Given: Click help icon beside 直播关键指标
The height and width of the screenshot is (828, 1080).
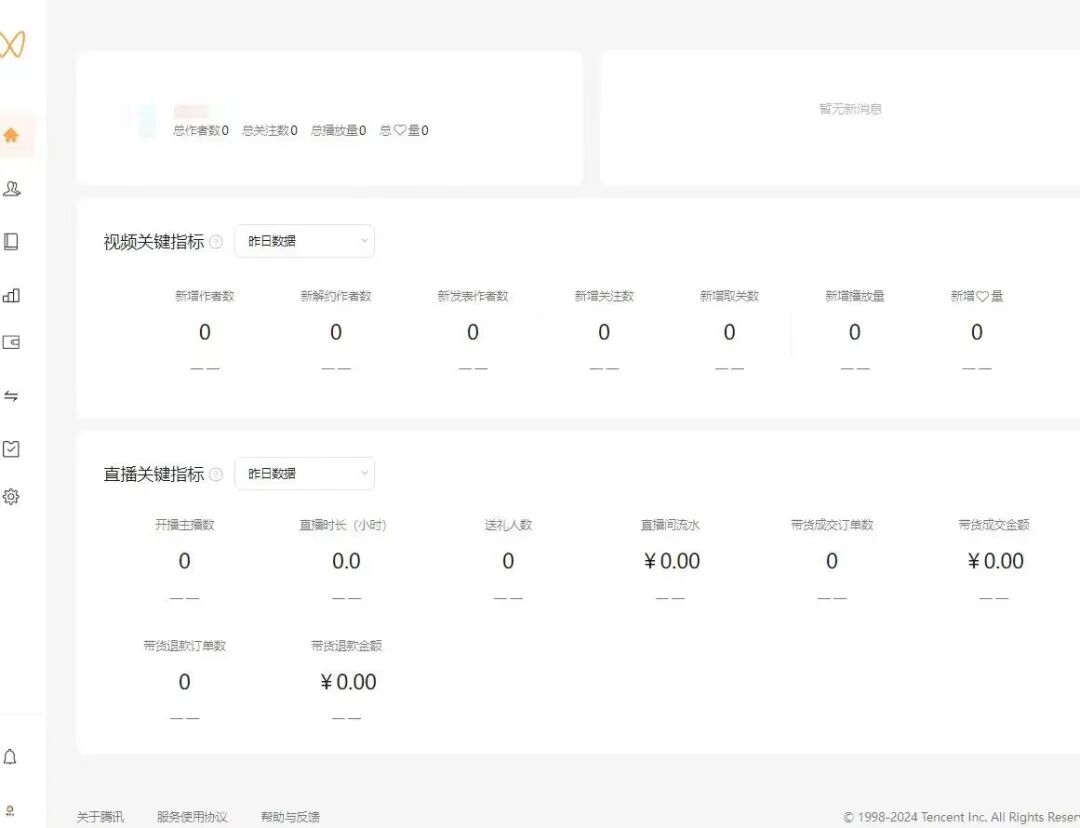Looking at the screenshot, I should [x=216, y=474].
